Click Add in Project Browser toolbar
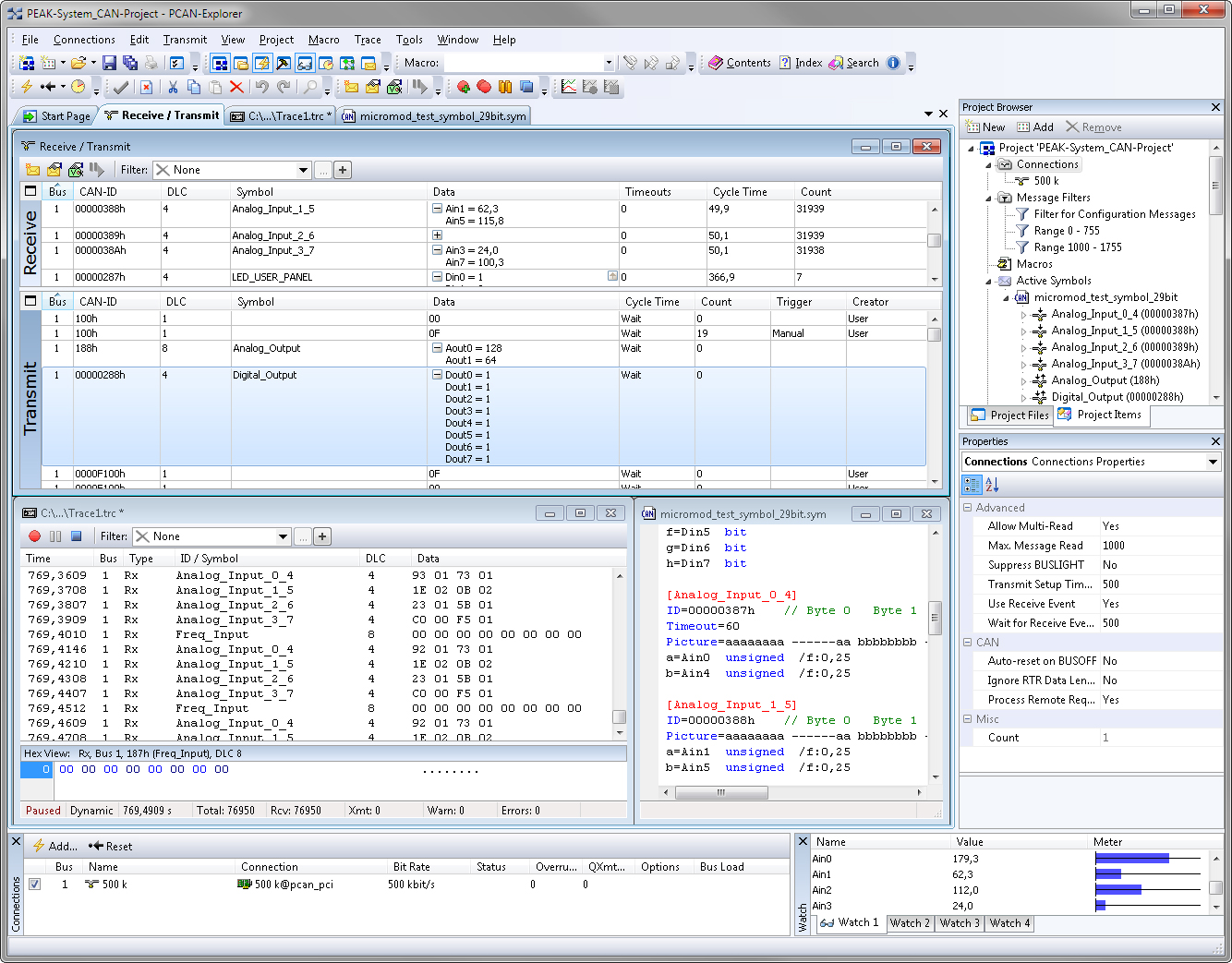The image size is (1232, 963). 1035,127
